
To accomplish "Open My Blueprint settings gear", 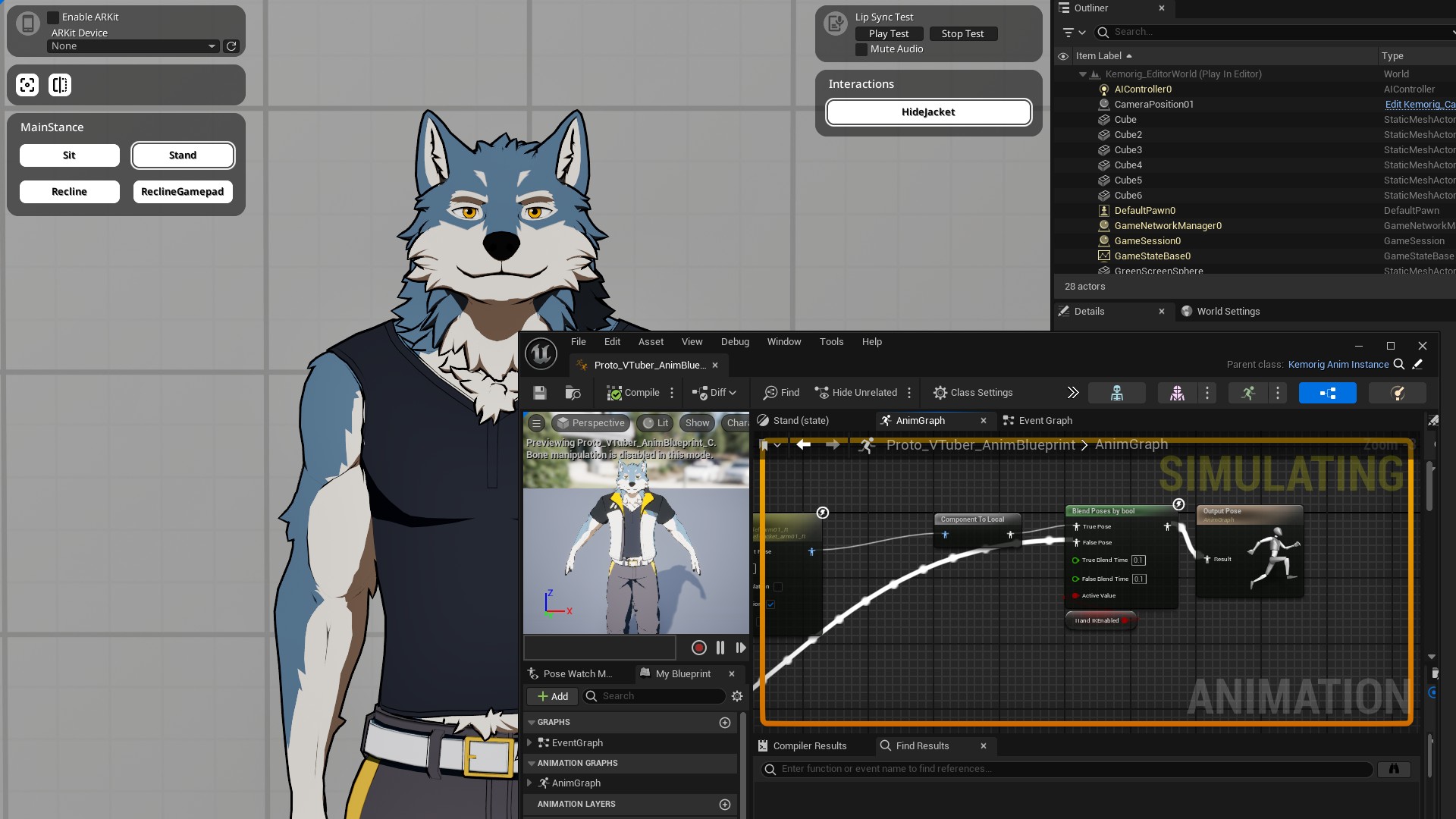I will (736, 696).
